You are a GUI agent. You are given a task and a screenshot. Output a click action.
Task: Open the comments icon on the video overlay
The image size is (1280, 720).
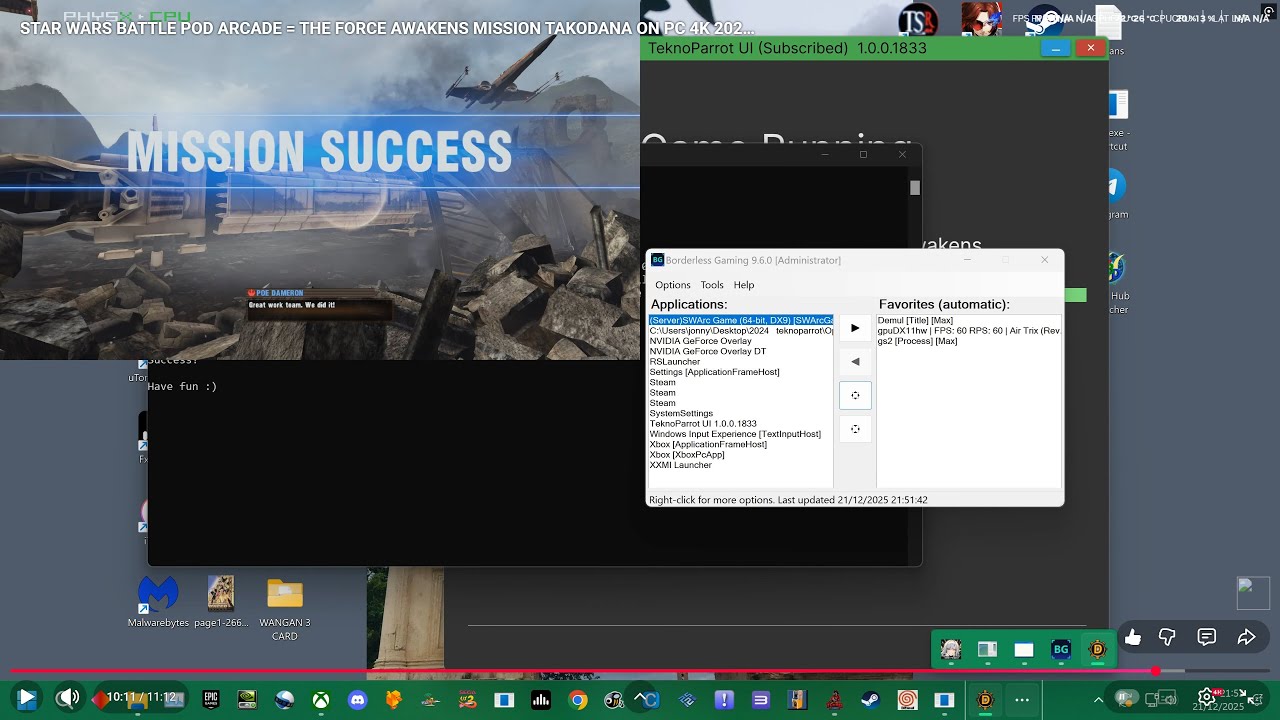1207,637
